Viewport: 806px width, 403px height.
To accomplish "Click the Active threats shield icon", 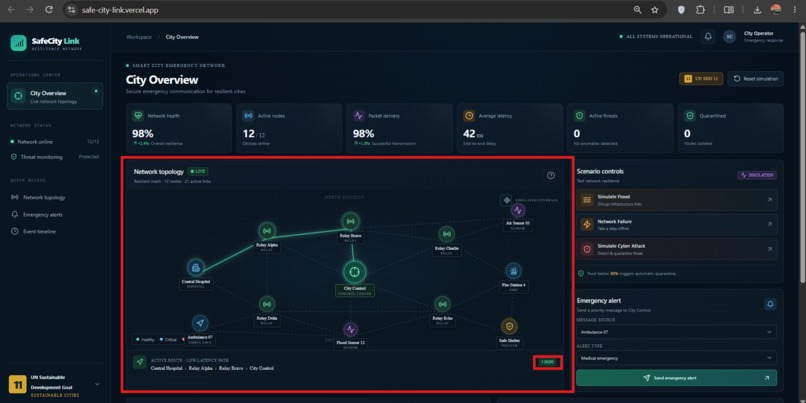I will click(579, 116).
